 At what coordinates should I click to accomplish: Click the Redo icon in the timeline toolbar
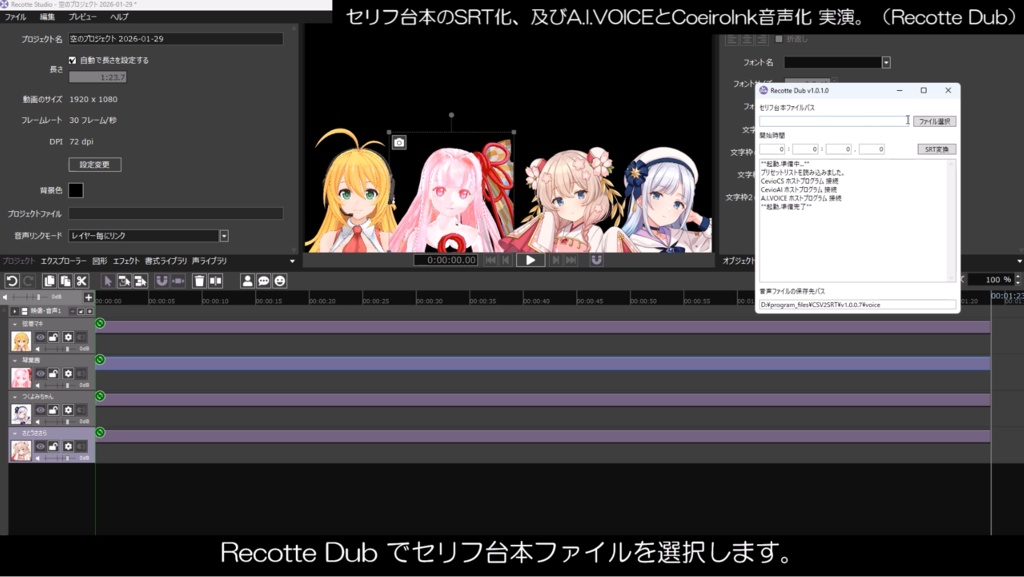click(x=29, y=281)
